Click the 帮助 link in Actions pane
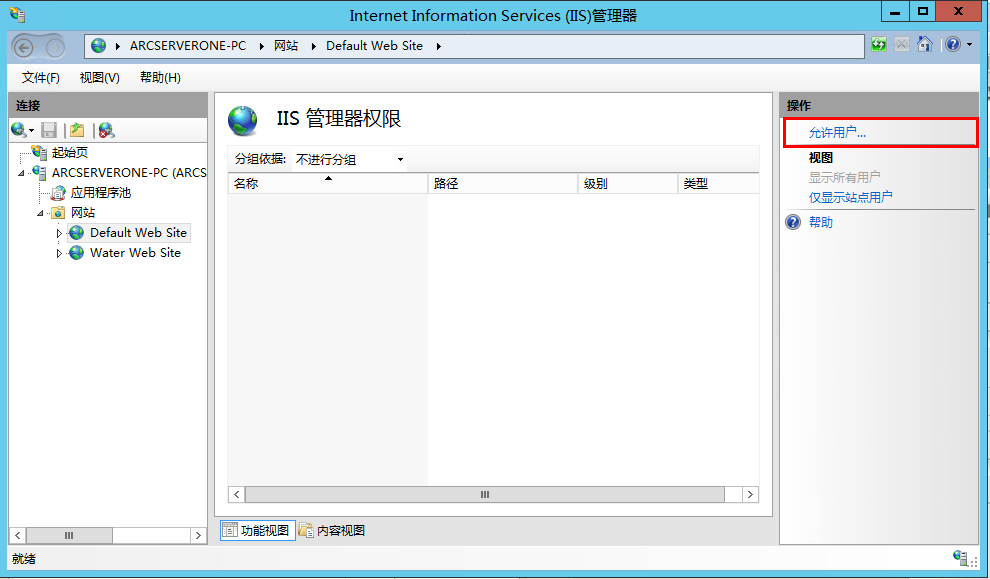 coord(821,222)
